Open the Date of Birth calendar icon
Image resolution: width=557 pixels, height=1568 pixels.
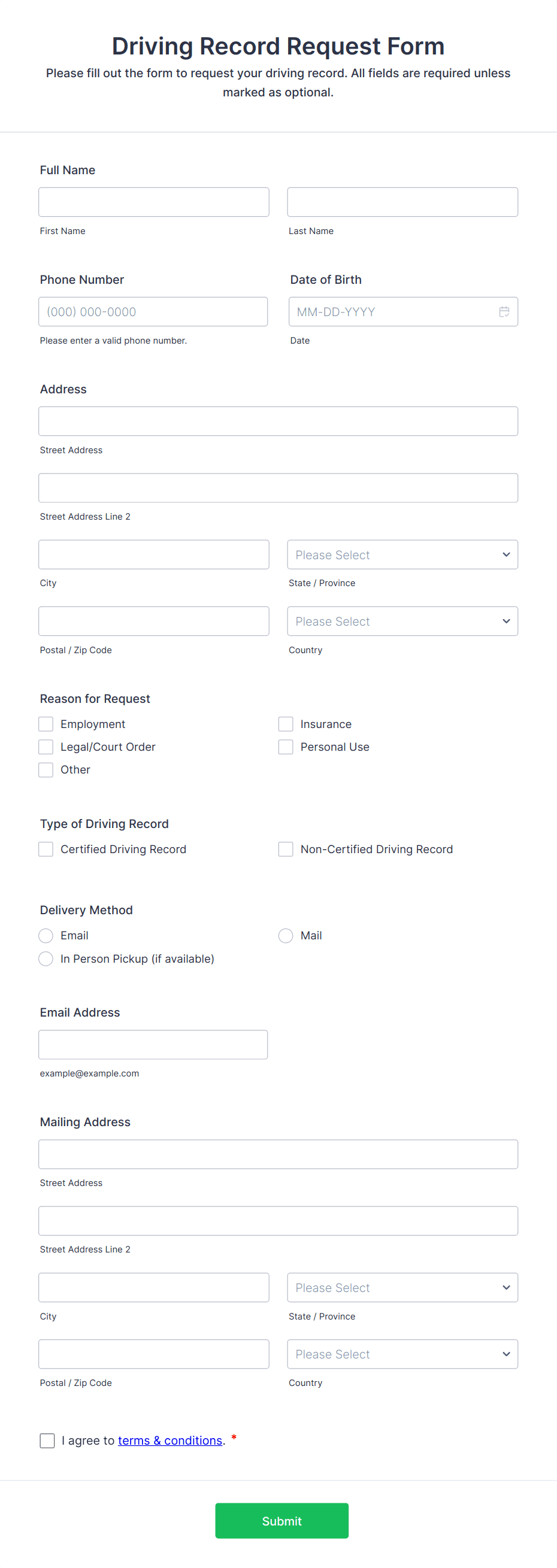[504, 312]
